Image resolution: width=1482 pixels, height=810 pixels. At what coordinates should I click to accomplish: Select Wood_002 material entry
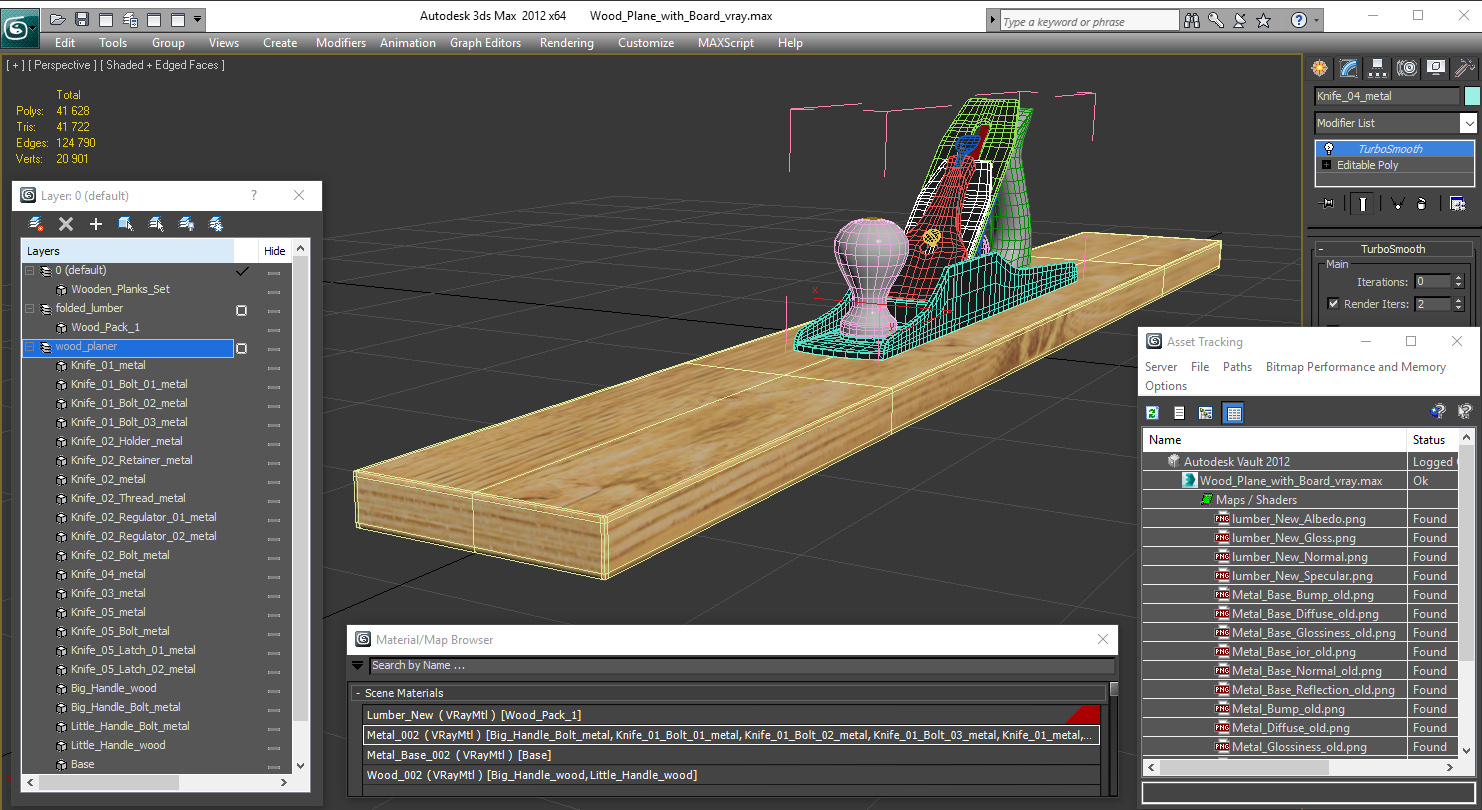[731, 775]
